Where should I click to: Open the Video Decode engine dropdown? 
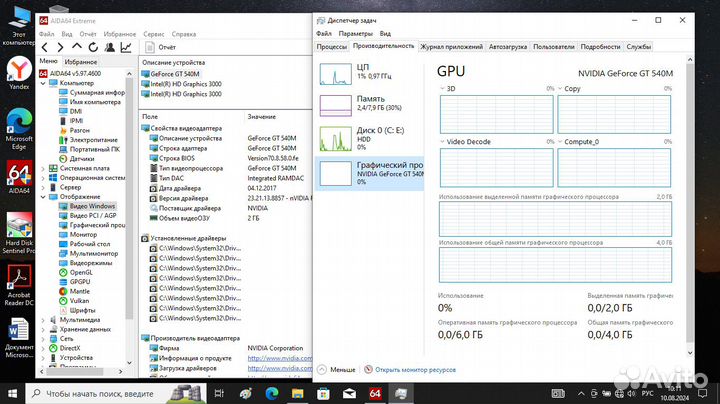442,142
